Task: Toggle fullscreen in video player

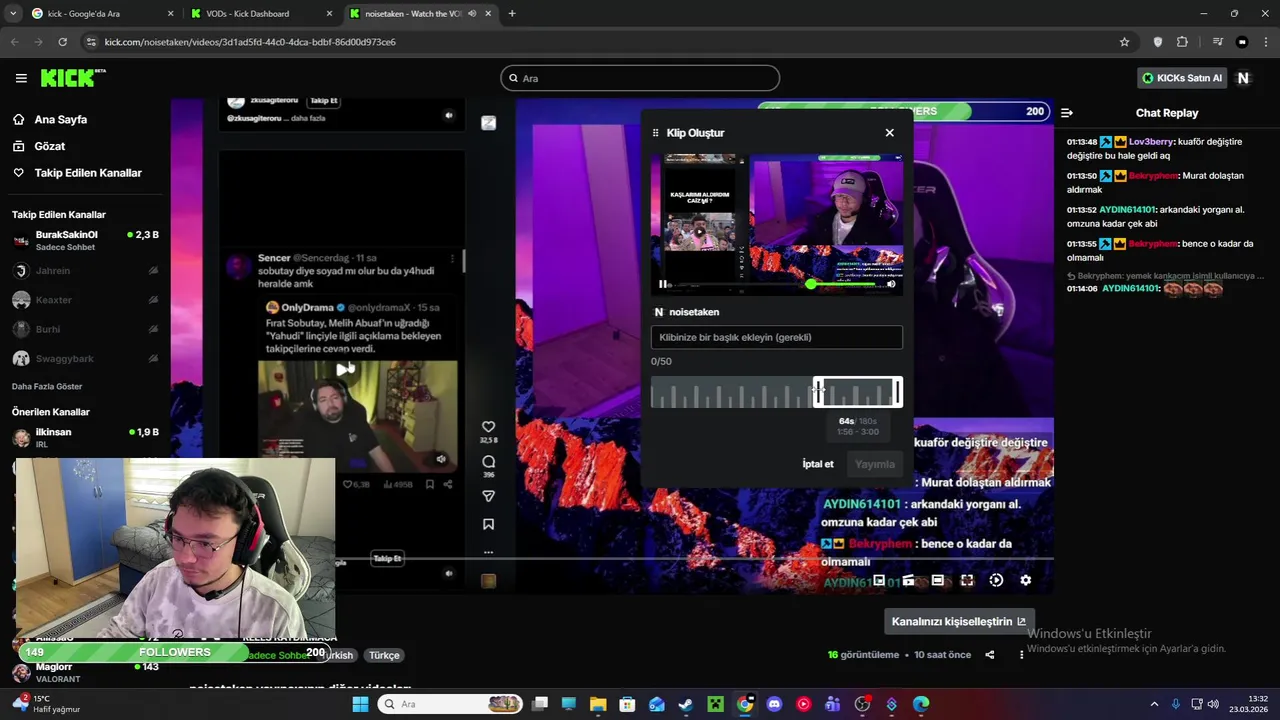Action: coord(967,580)
